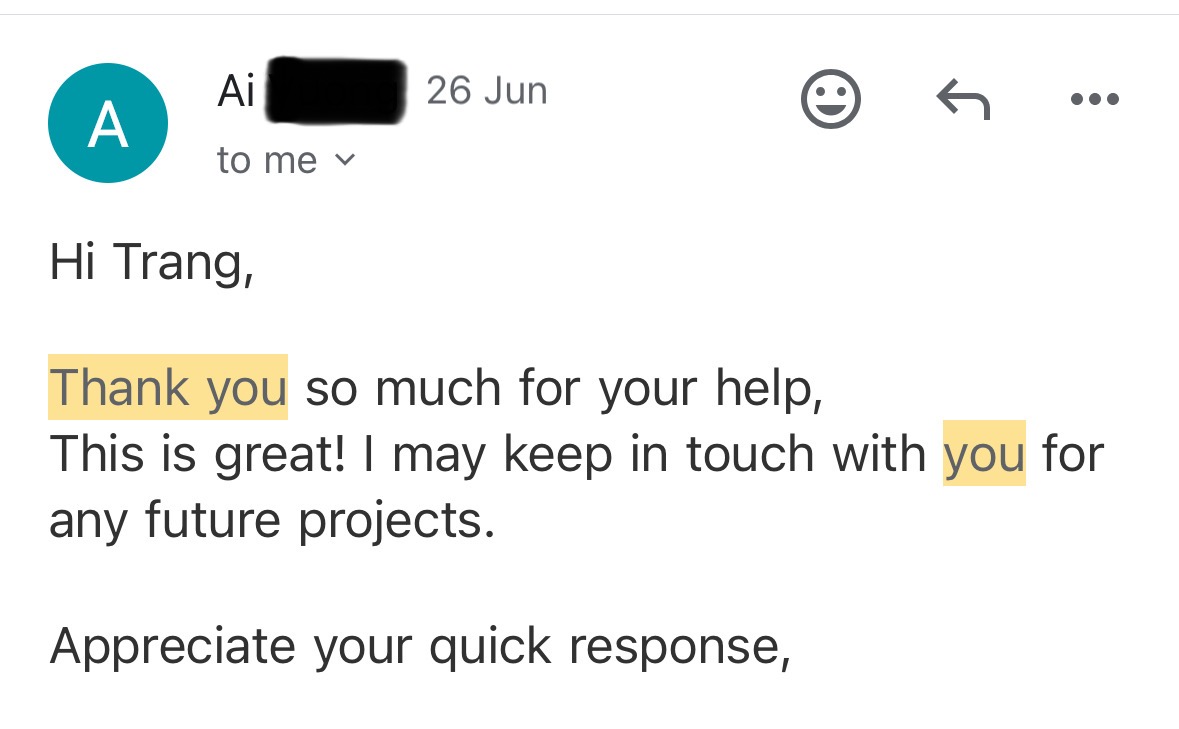Click the sender name 'Ai'
This screenshot has height=729, width=1179.
[x=236, y=91]
